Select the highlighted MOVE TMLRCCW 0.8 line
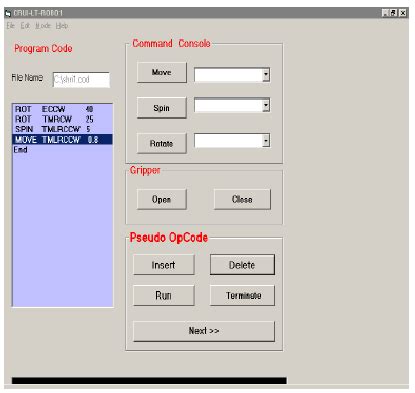 pyautogui.click(x=62, y=139)
